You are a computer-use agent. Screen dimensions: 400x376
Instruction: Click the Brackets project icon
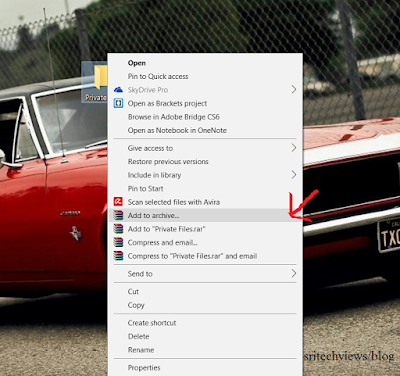click(x=118, y=103)
